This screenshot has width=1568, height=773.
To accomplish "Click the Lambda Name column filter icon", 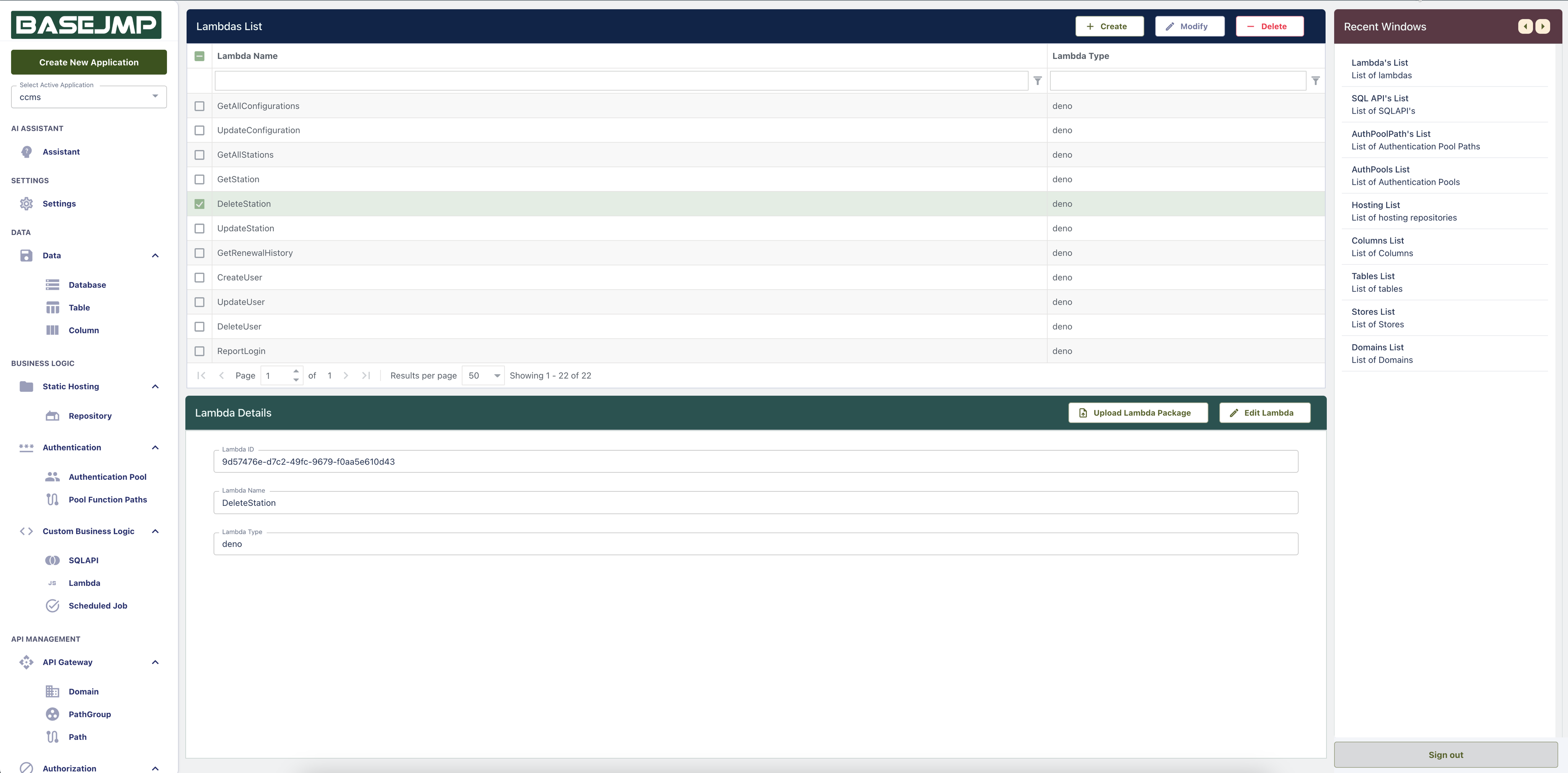I will tap(1038, 81).
